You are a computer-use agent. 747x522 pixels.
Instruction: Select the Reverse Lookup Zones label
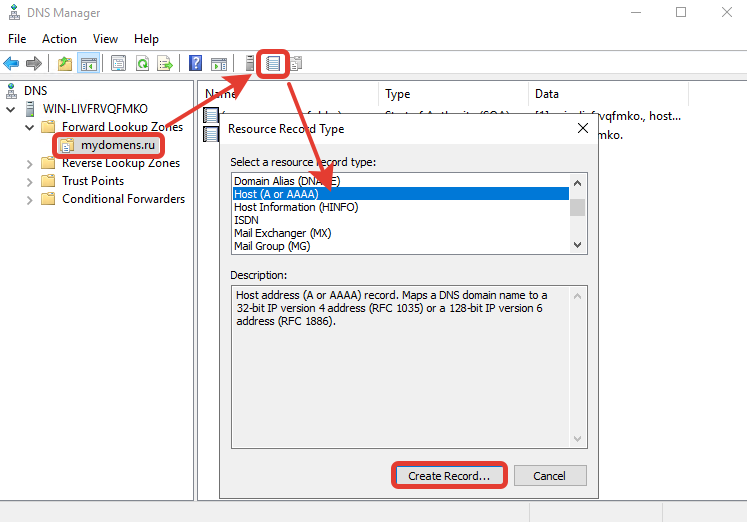click(121, 163)
